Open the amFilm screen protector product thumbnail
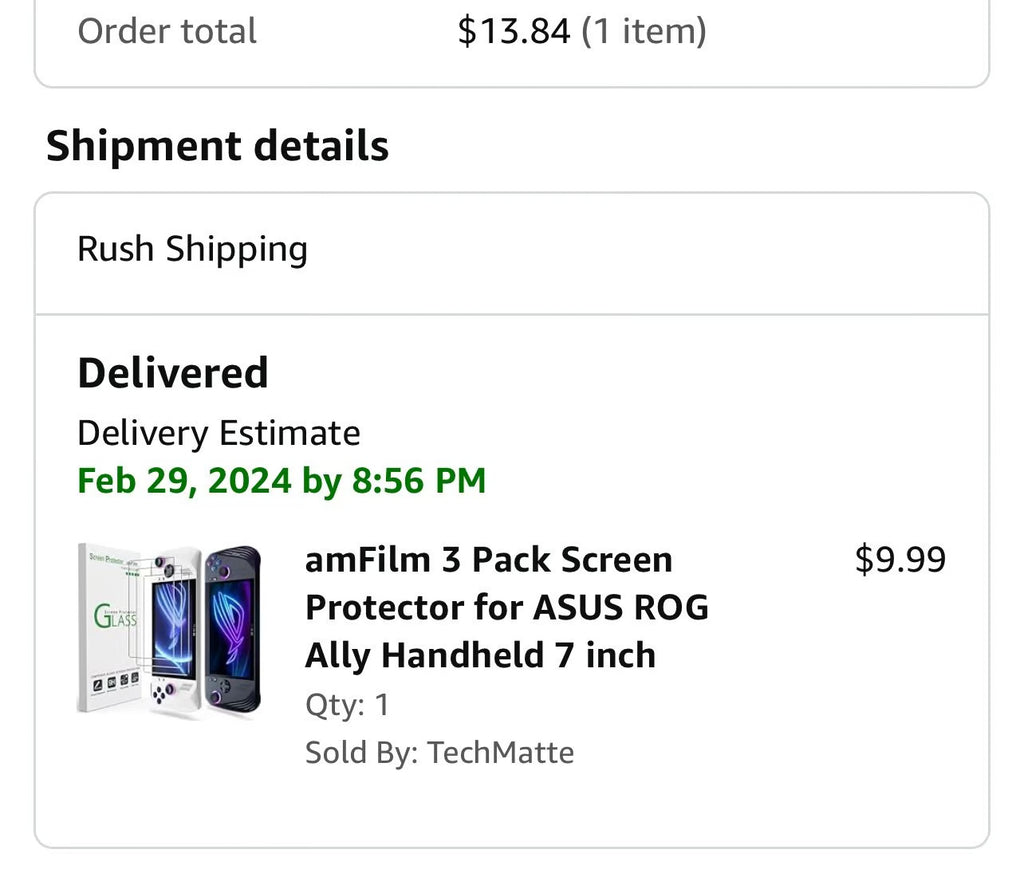 (x=169, y=630)
